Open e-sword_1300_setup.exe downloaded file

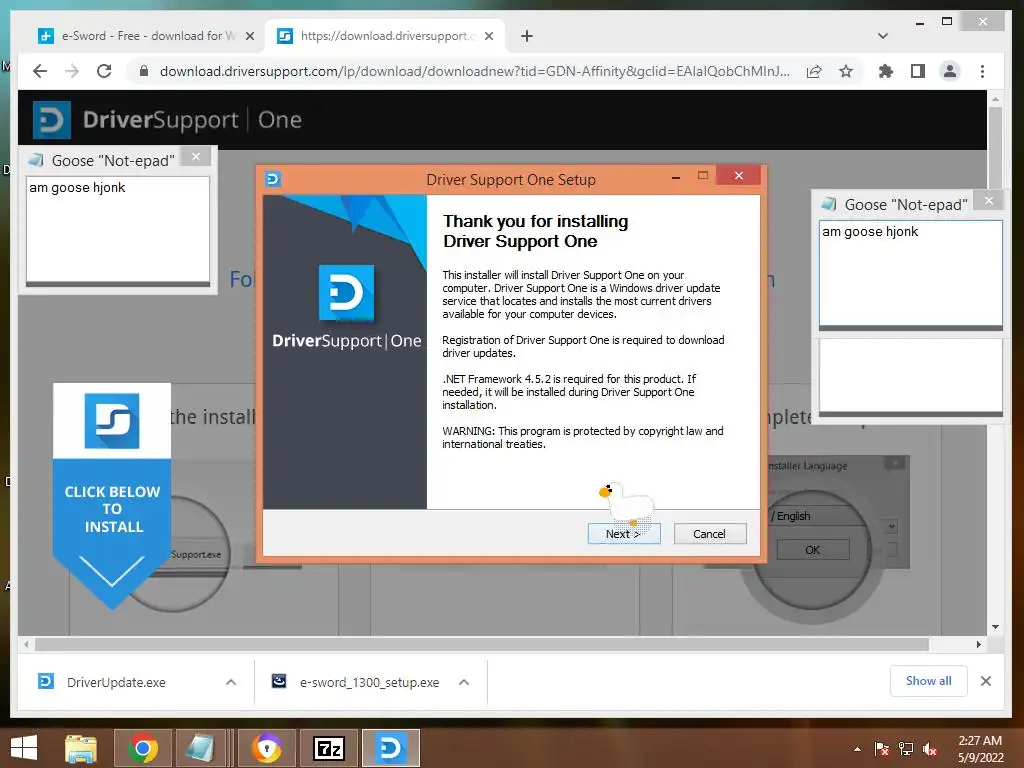click(x=369, y=682)
